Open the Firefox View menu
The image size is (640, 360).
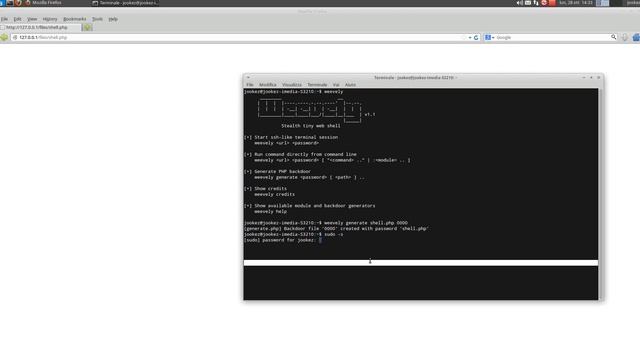tap(32, 19)
